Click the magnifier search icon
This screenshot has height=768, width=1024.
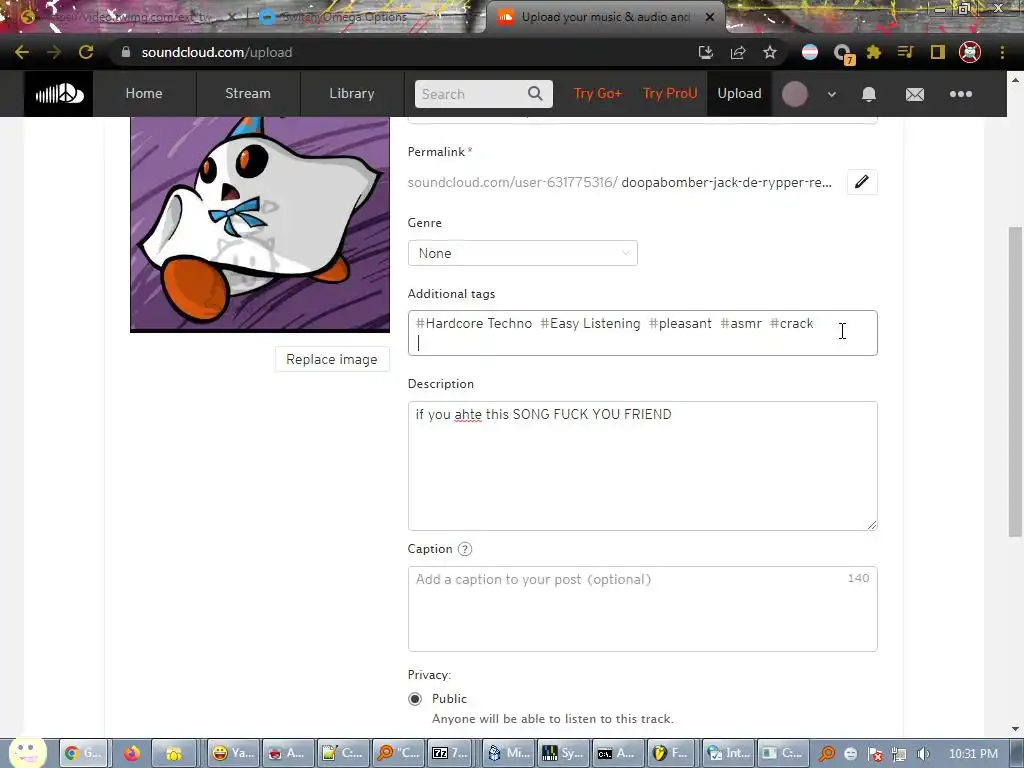[536, 94]
